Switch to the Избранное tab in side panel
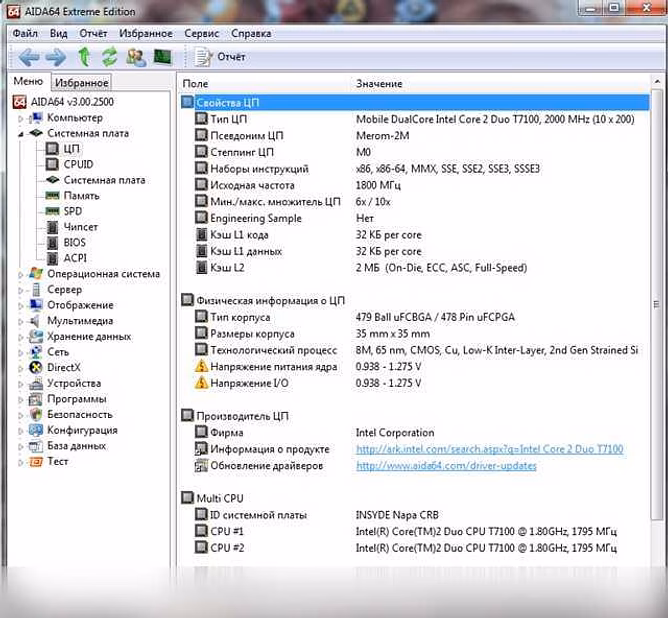This screenshot has width=668, height=618. (81, 83)
